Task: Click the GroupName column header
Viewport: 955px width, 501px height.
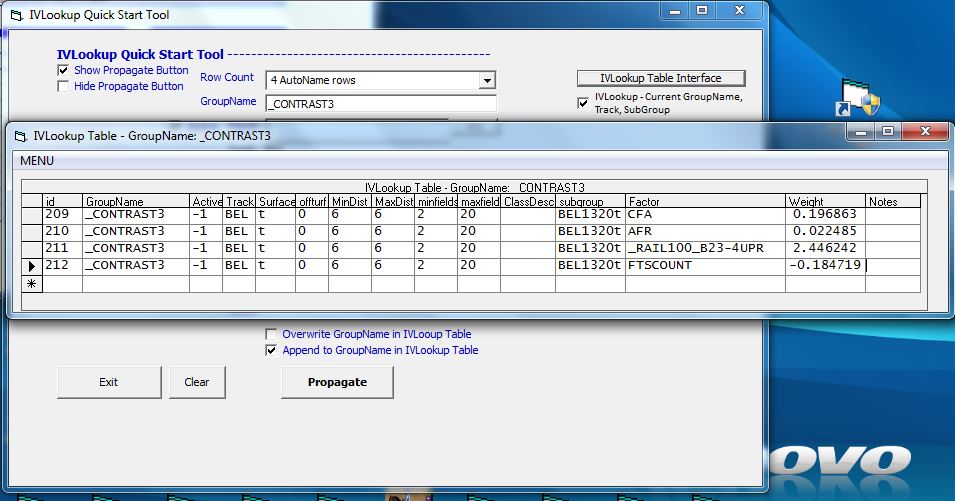Action: (x=136, y=201)
